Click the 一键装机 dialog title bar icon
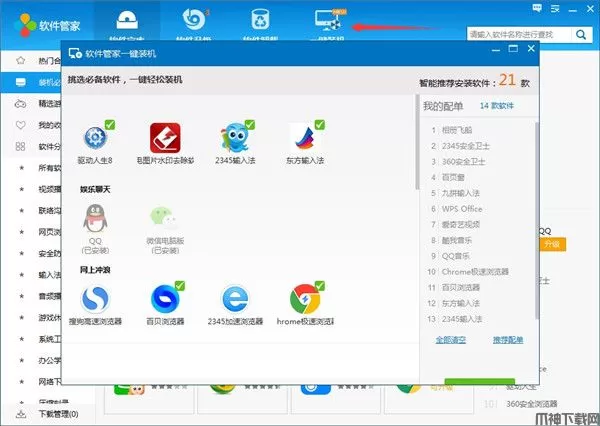The width and height of the screenshot is (600, 426). [x=75, y=53]
